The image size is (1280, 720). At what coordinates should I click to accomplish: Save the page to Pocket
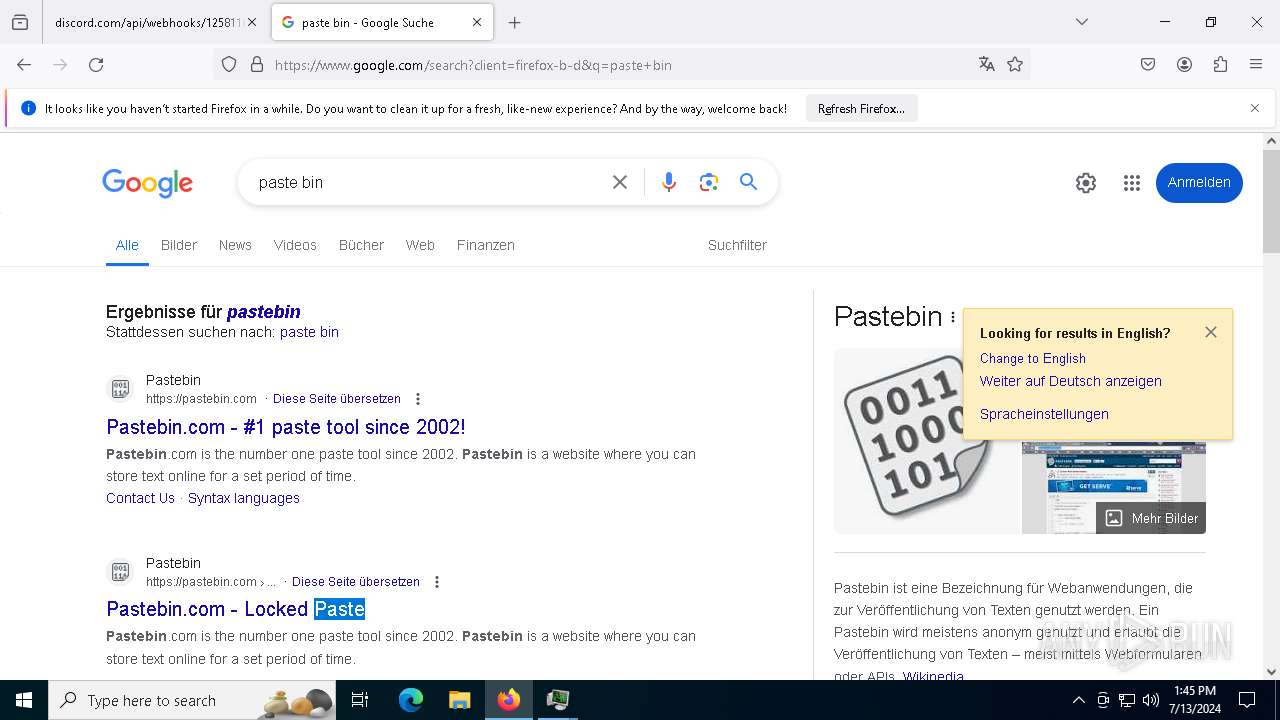click(x=1148, y=65)
